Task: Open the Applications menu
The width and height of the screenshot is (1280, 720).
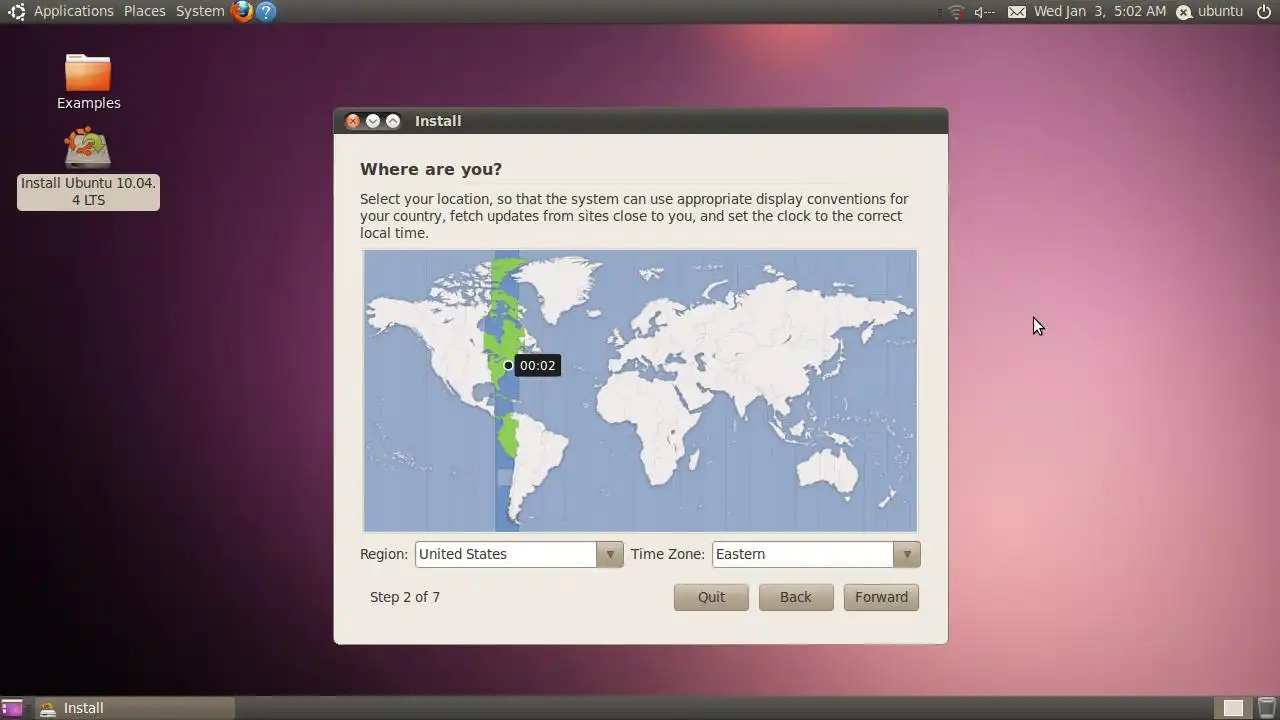Action: (x=73, y=11)
